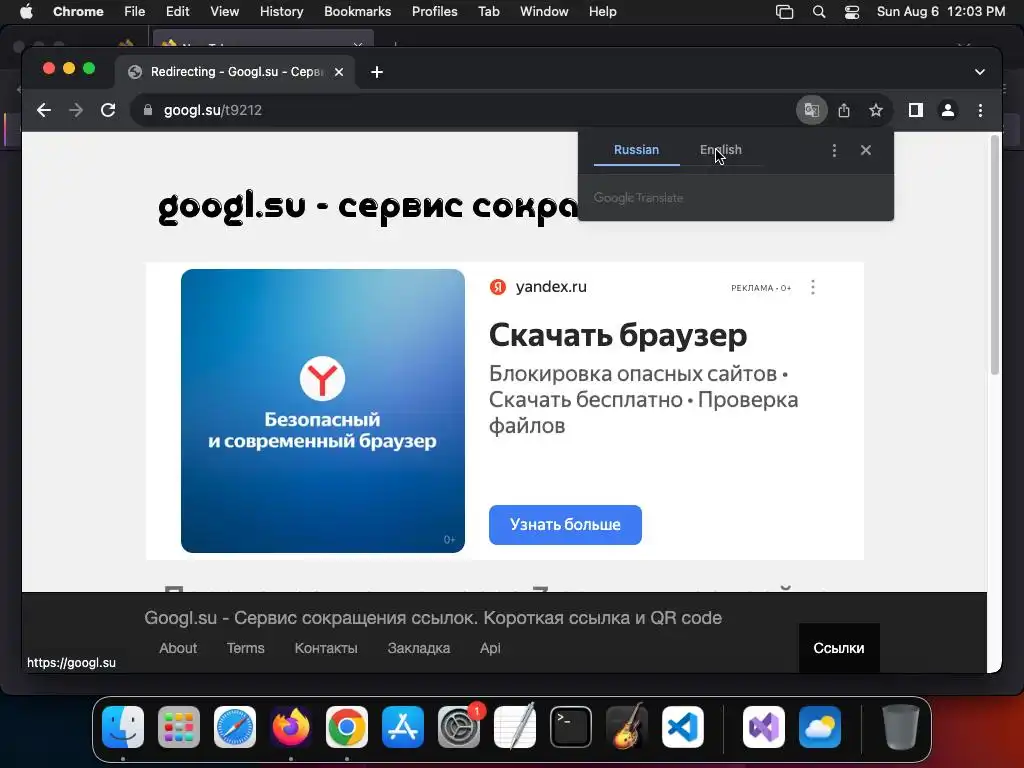This screenshot has width=1024, height=768.
Task: Click the Ссылки button
Action: point(839,648)
